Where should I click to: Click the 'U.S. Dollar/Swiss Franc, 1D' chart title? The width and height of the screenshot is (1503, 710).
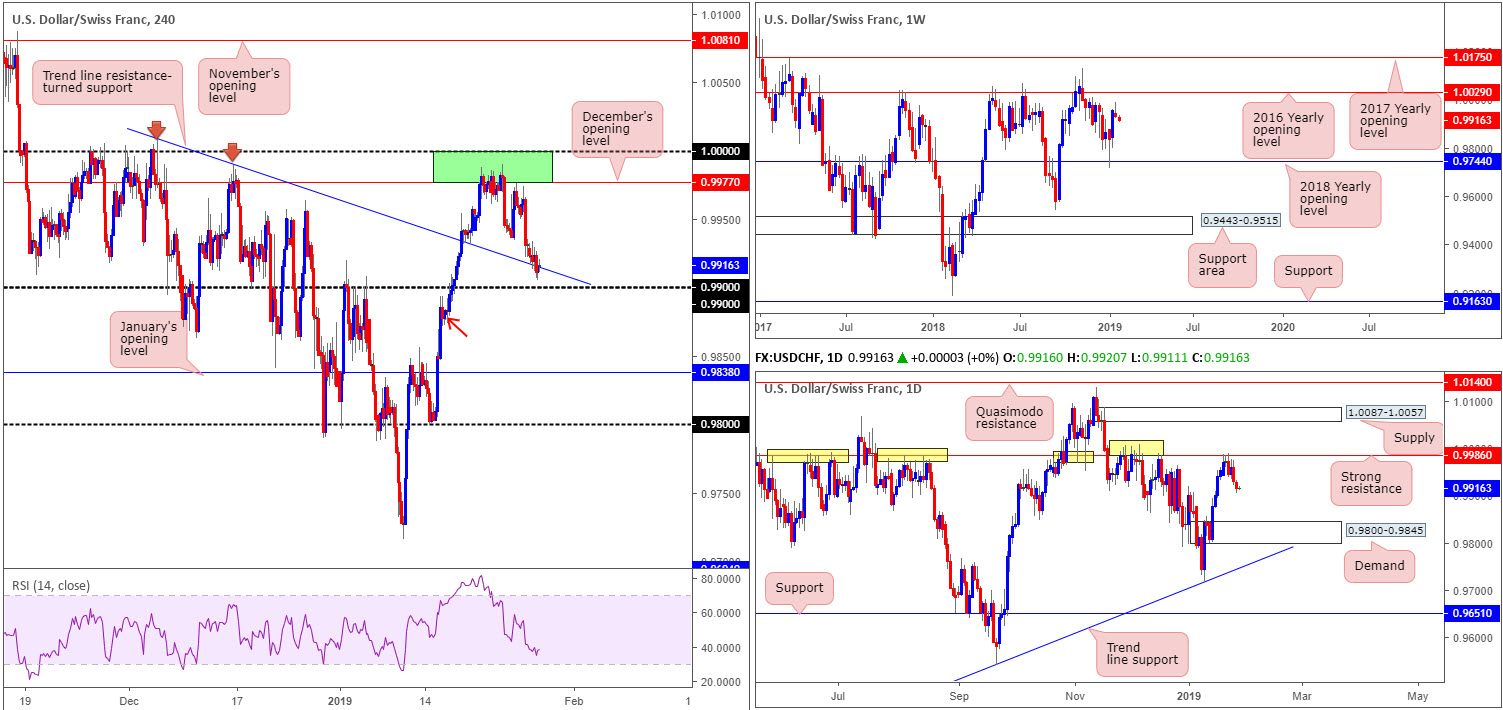841,389
